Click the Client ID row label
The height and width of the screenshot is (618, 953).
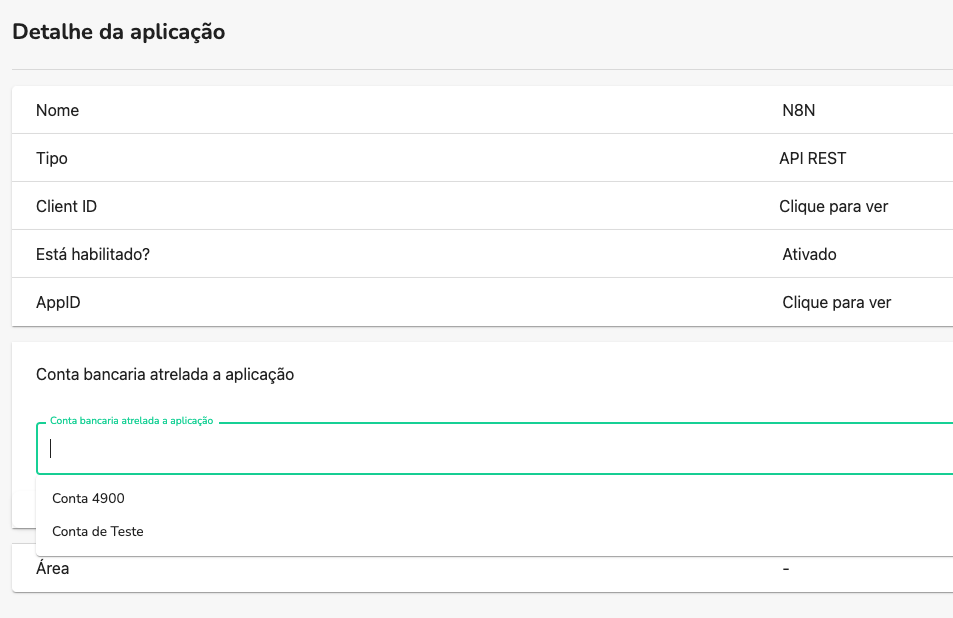pyautogui.click(x=66, y=206)
